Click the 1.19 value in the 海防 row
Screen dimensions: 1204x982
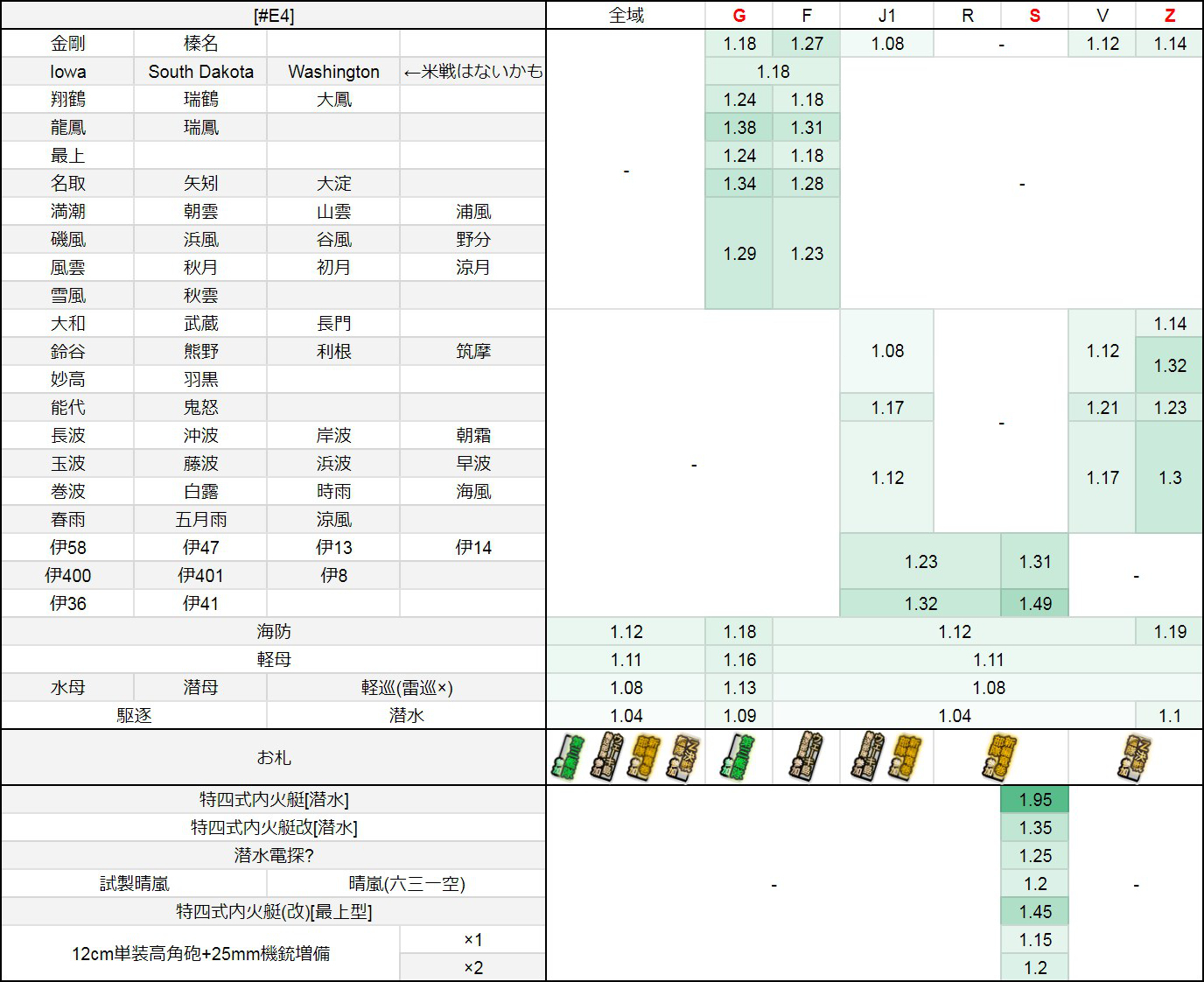1170,632
